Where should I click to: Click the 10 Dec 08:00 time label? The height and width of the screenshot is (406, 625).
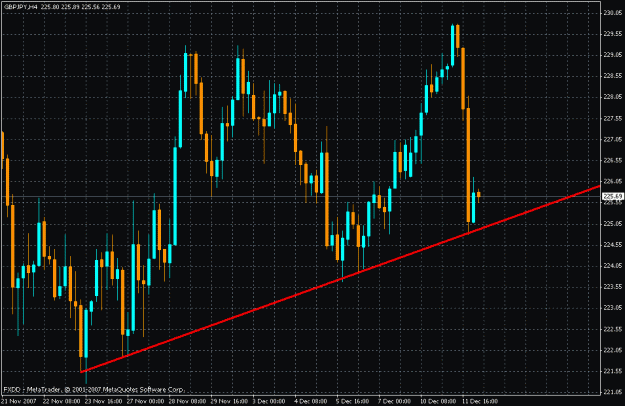click(x=438, y=401)
